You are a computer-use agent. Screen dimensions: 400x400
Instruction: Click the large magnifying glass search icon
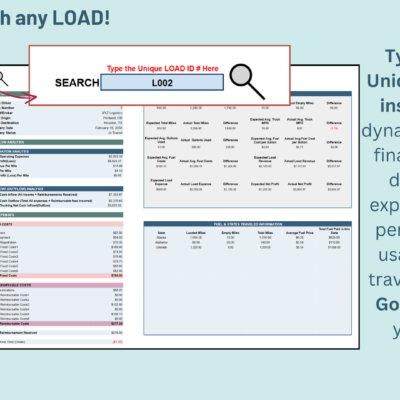pos(247,81)
